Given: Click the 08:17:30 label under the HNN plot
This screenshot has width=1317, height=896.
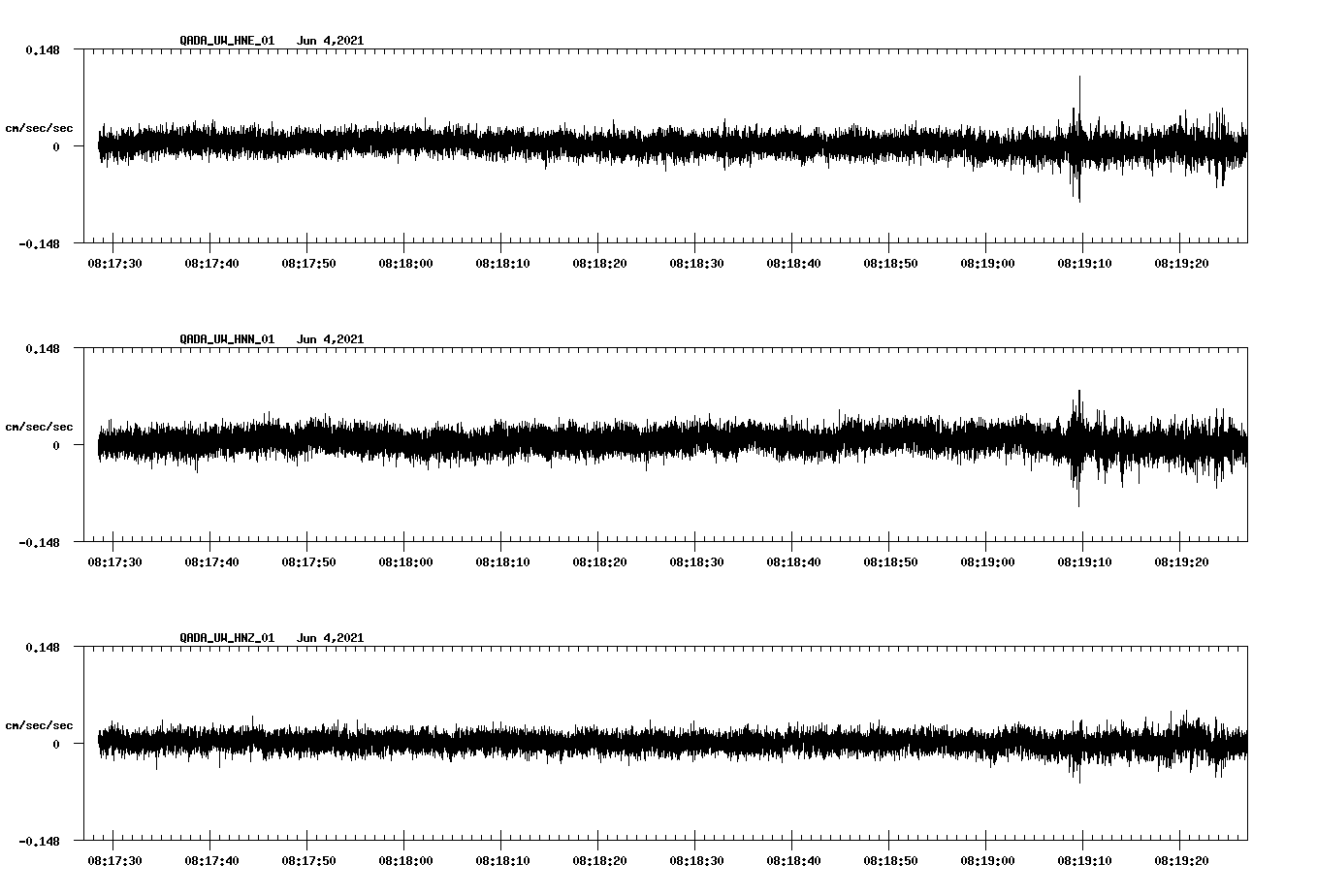Looking at the screenshot, I should 114,561.
